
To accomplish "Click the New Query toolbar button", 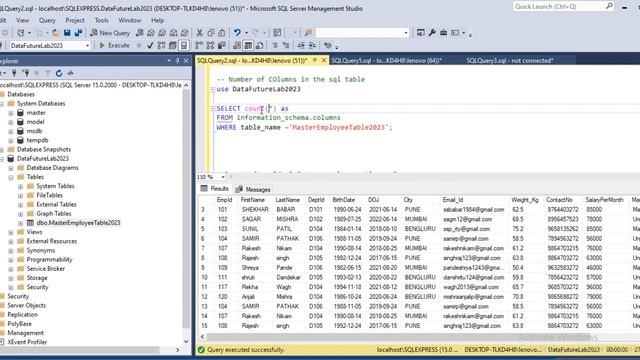I will (110, 33).
